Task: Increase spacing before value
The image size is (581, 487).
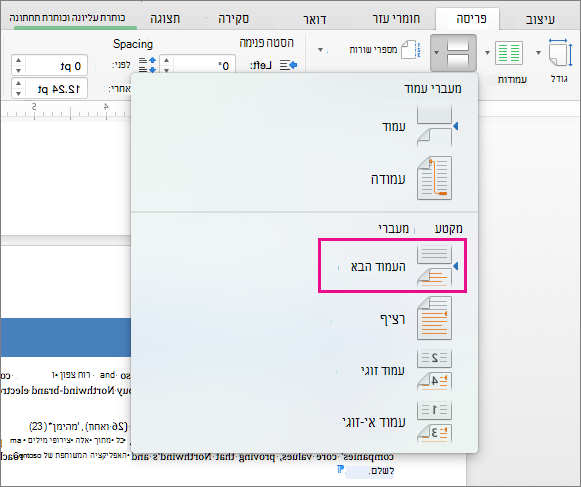Action: point(19,60)
